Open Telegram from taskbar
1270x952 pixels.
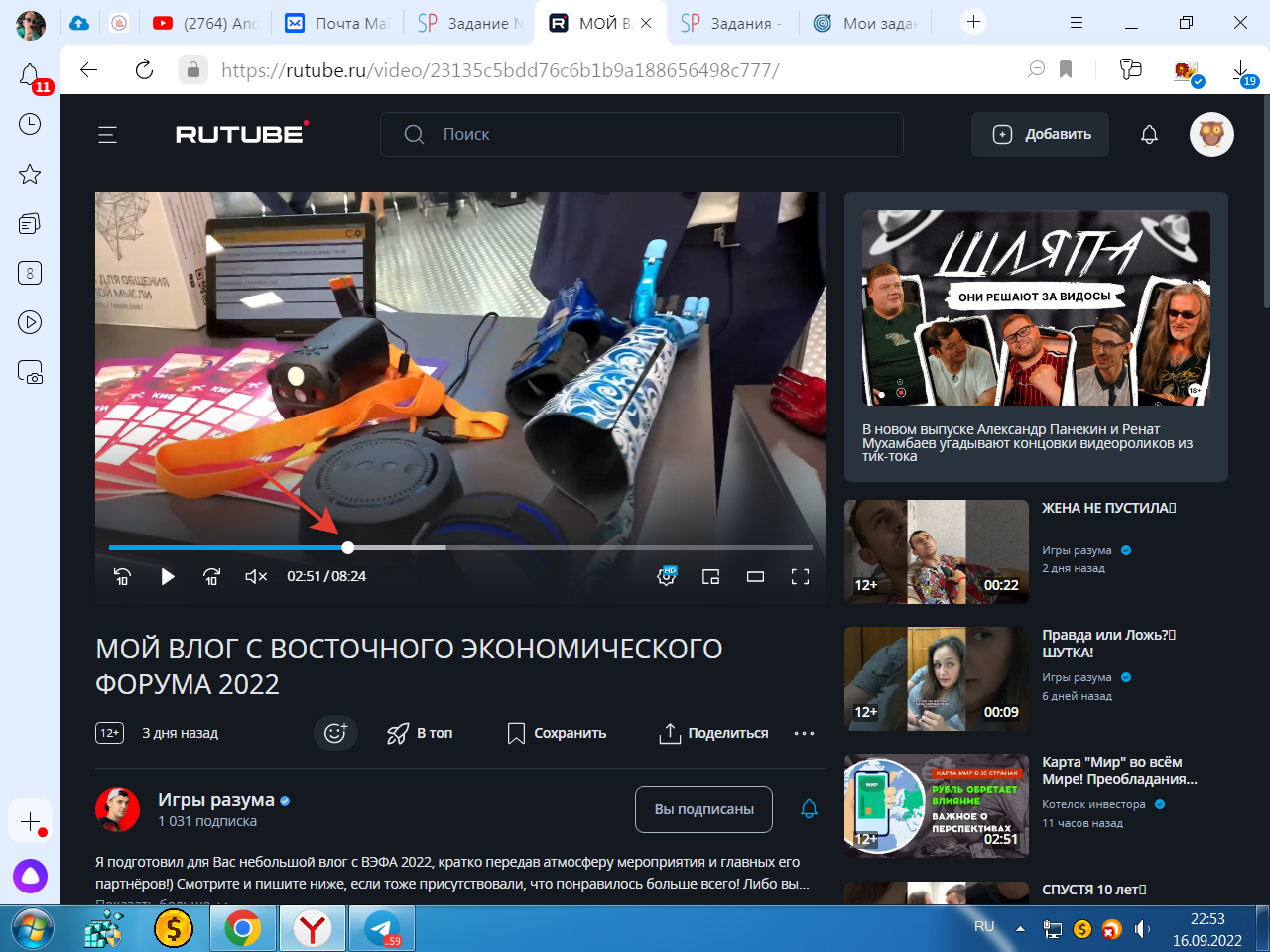[x=382, y=929]
